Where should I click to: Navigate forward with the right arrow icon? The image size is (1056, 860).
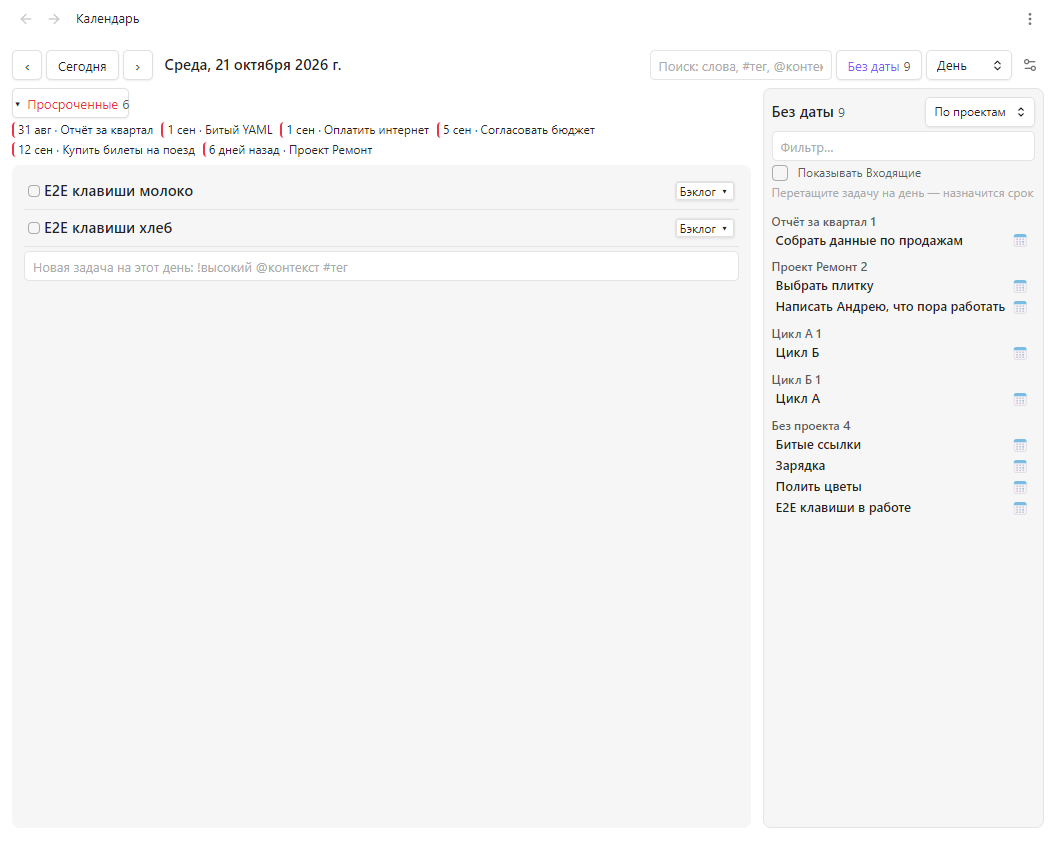pos(54,19)
